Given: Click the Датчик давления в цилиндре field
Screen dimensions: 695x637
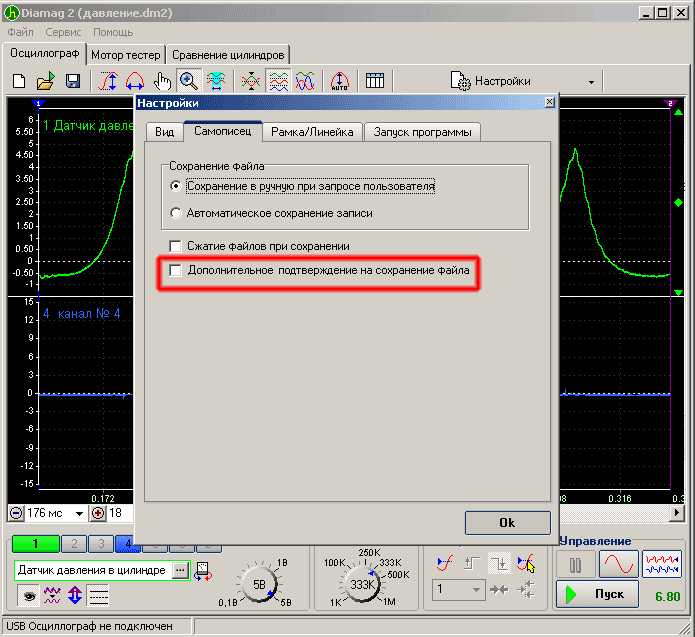Looking at the screenshot, I should tap(92, 571).
